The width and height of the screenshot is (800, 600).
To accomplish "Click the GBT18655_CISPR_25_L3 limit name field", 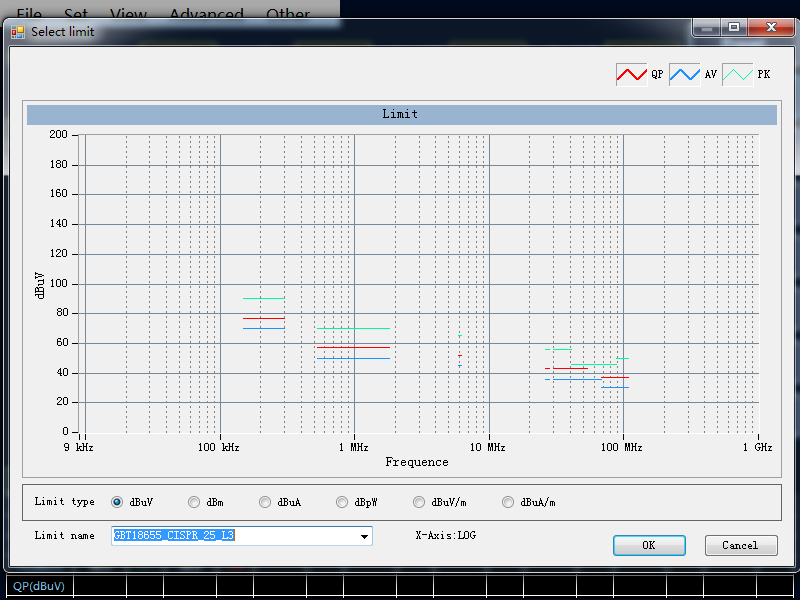I will coord(235,536).
